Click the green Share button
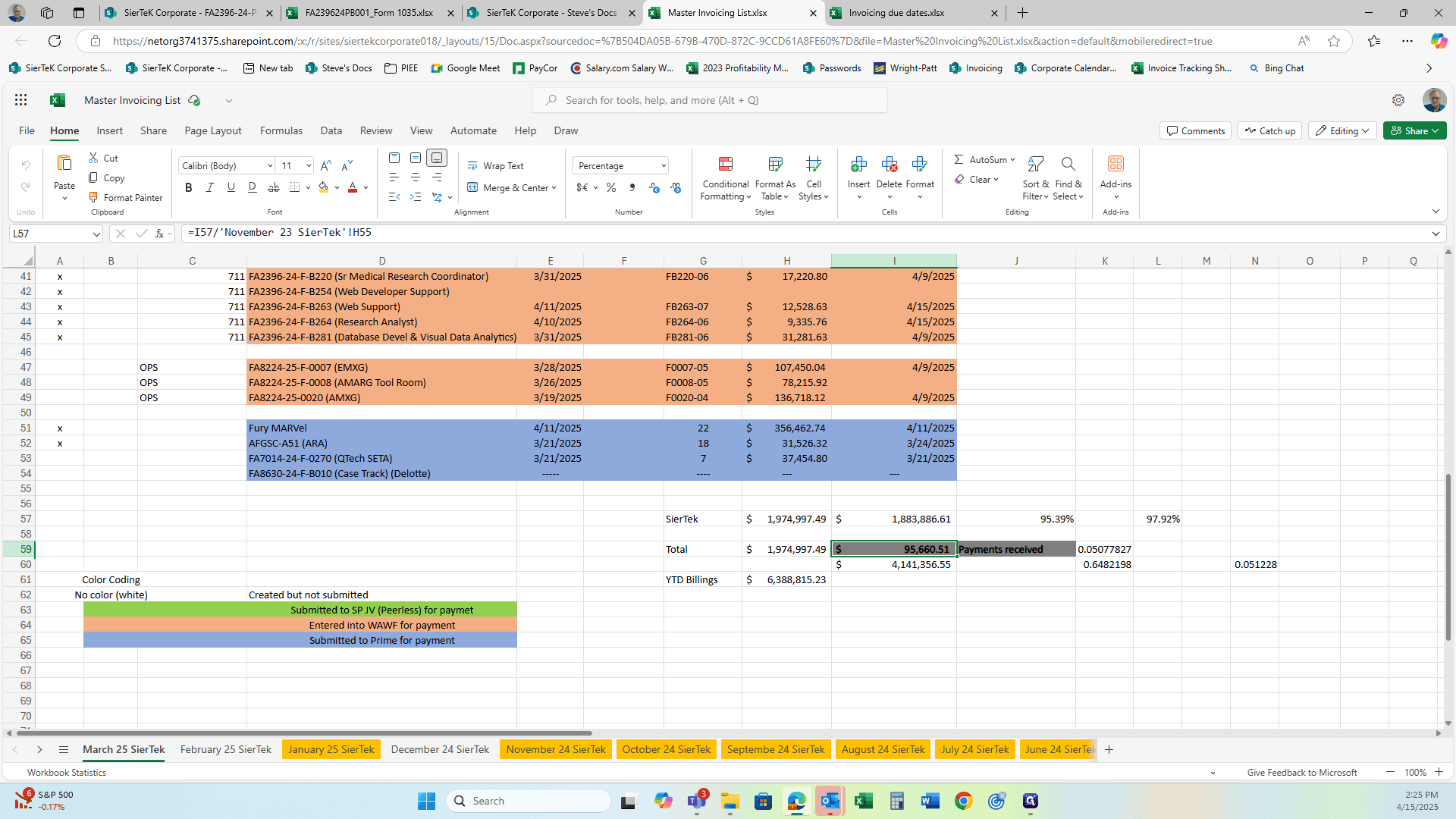The image size is (1456, 819). pos(1415,131)
